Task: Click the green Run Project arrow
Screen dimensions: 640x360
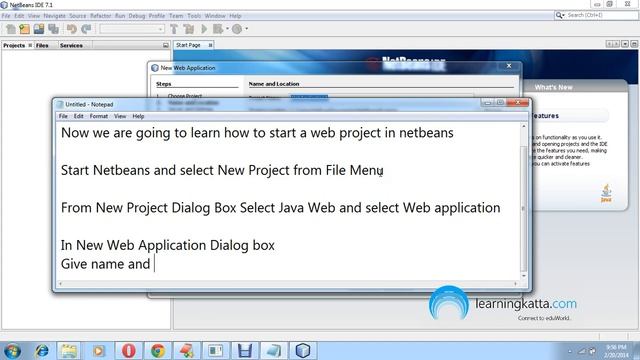Action: click(204, 29)
